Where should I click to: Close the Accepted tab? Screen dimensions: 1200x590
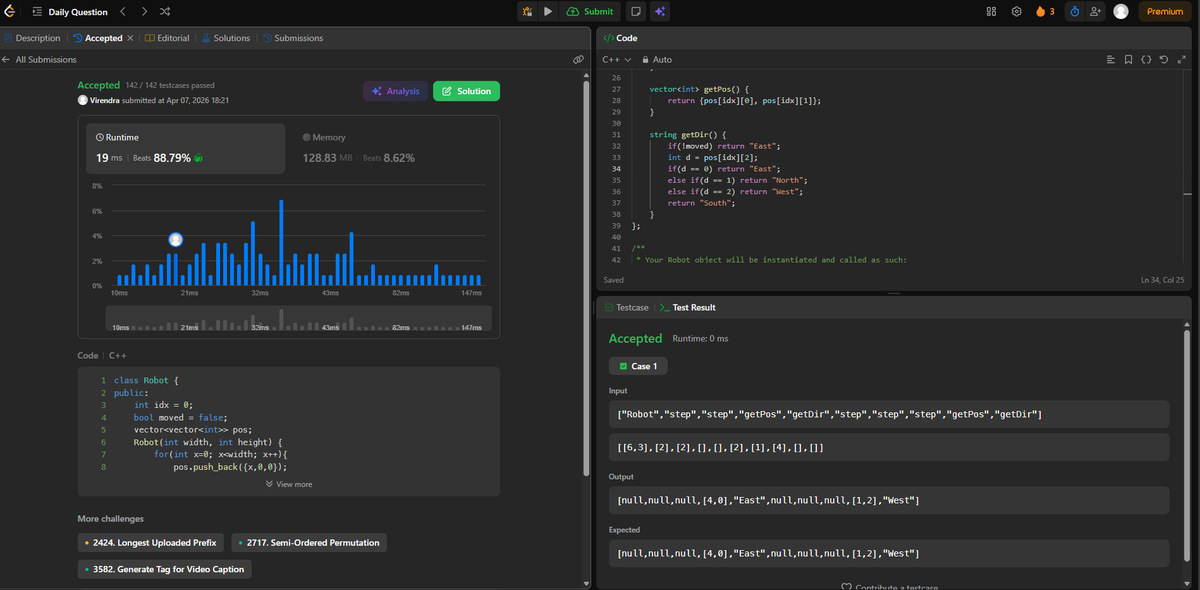[x=130, y=38]
